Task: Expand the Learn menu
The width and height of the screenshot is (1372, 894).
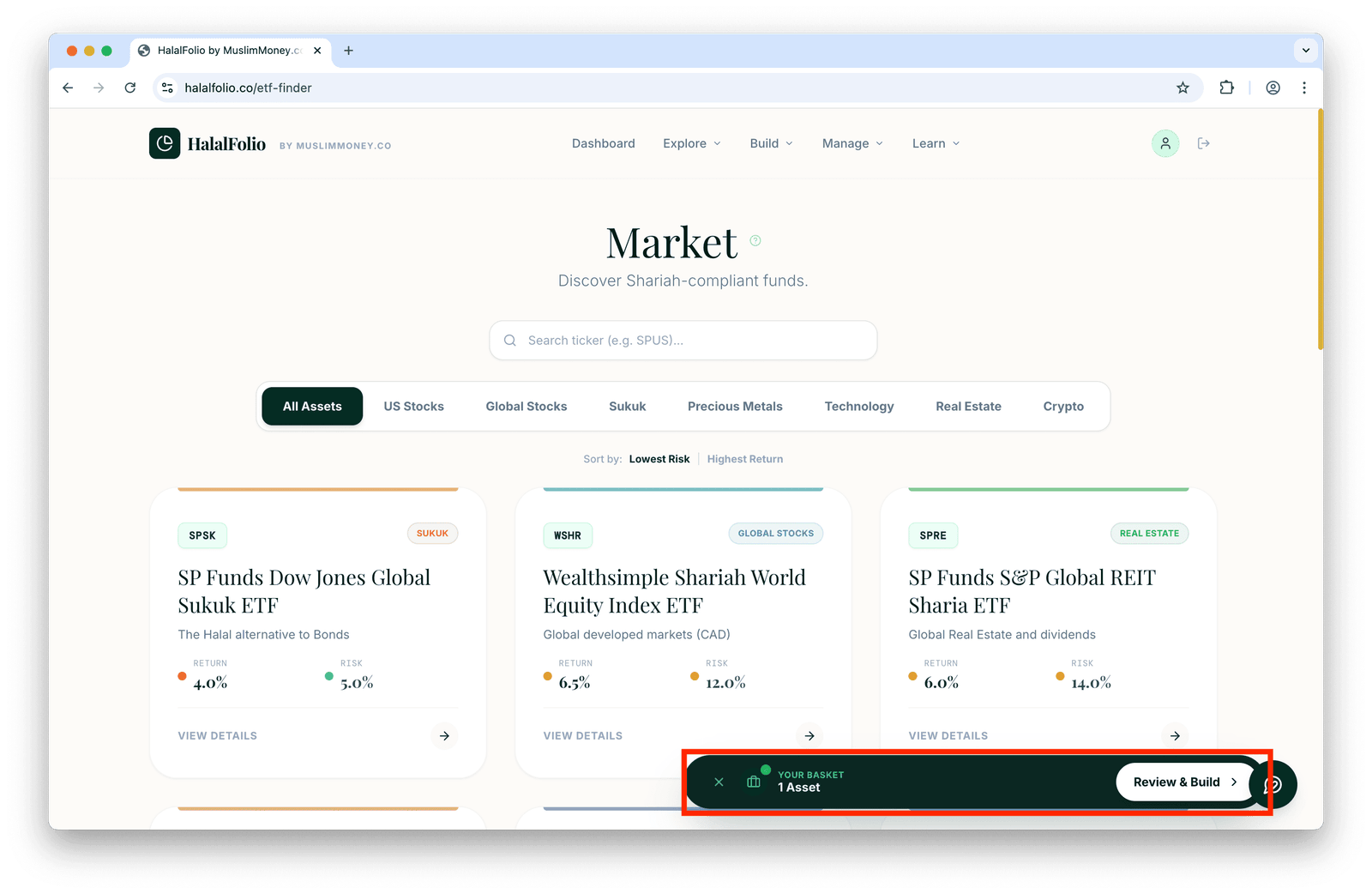Action: 936,143
